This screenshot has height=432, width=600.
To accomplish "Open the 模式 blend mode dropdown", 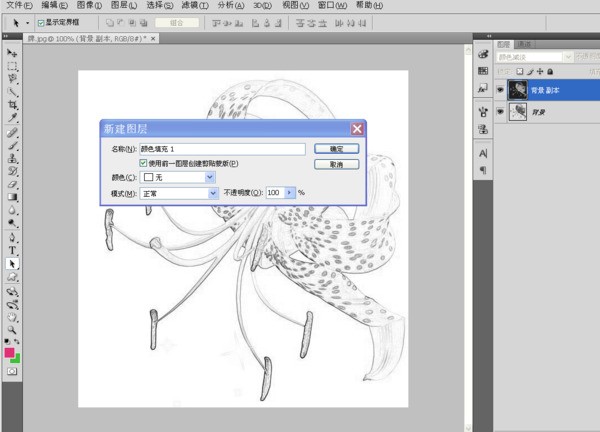I will [210, 192].
